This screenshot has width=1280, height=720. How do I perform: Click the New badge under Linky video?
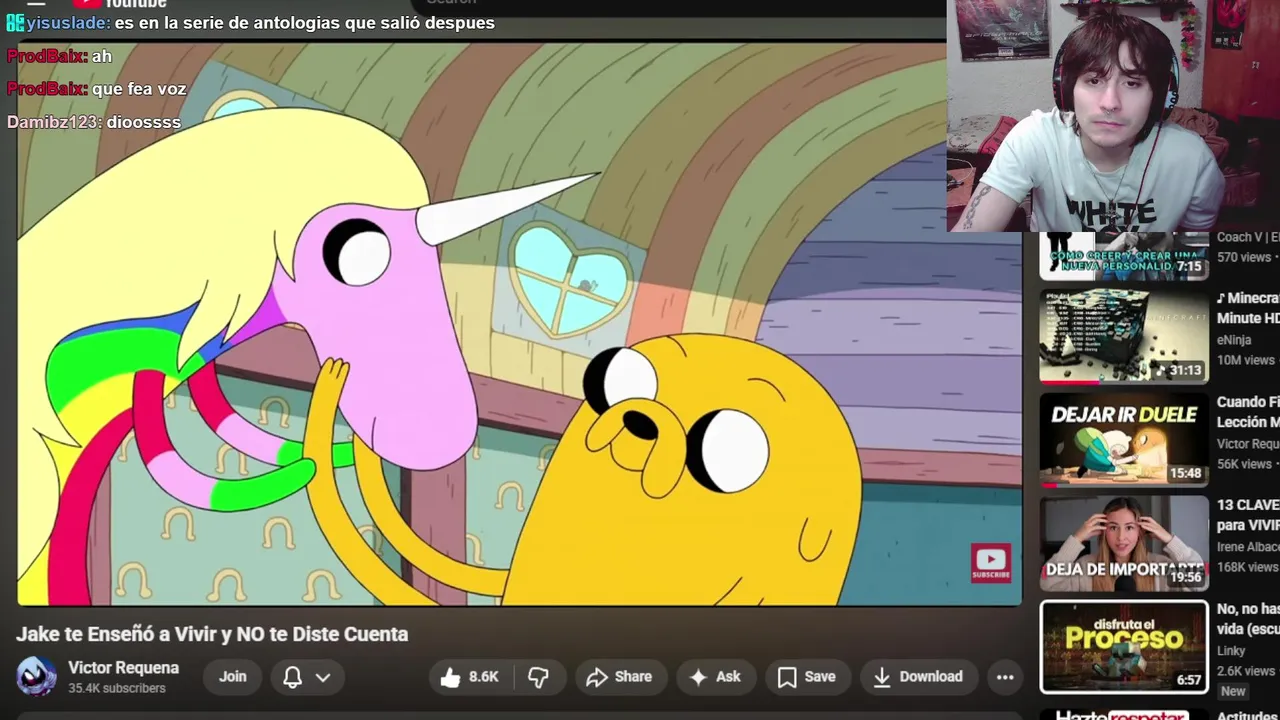[x=1233, y=691]
